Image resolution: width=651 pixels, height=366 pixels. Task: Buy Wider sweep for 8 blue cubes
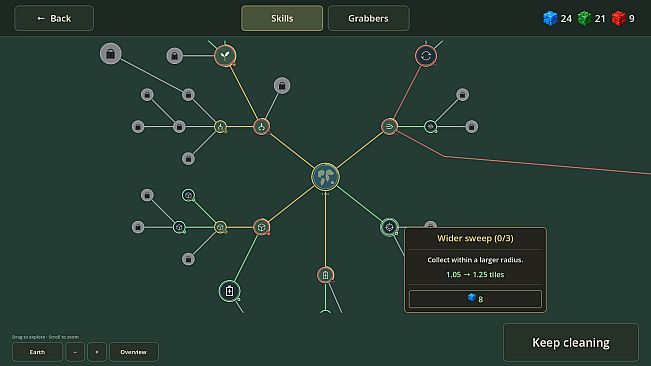(x=475, y=299)
